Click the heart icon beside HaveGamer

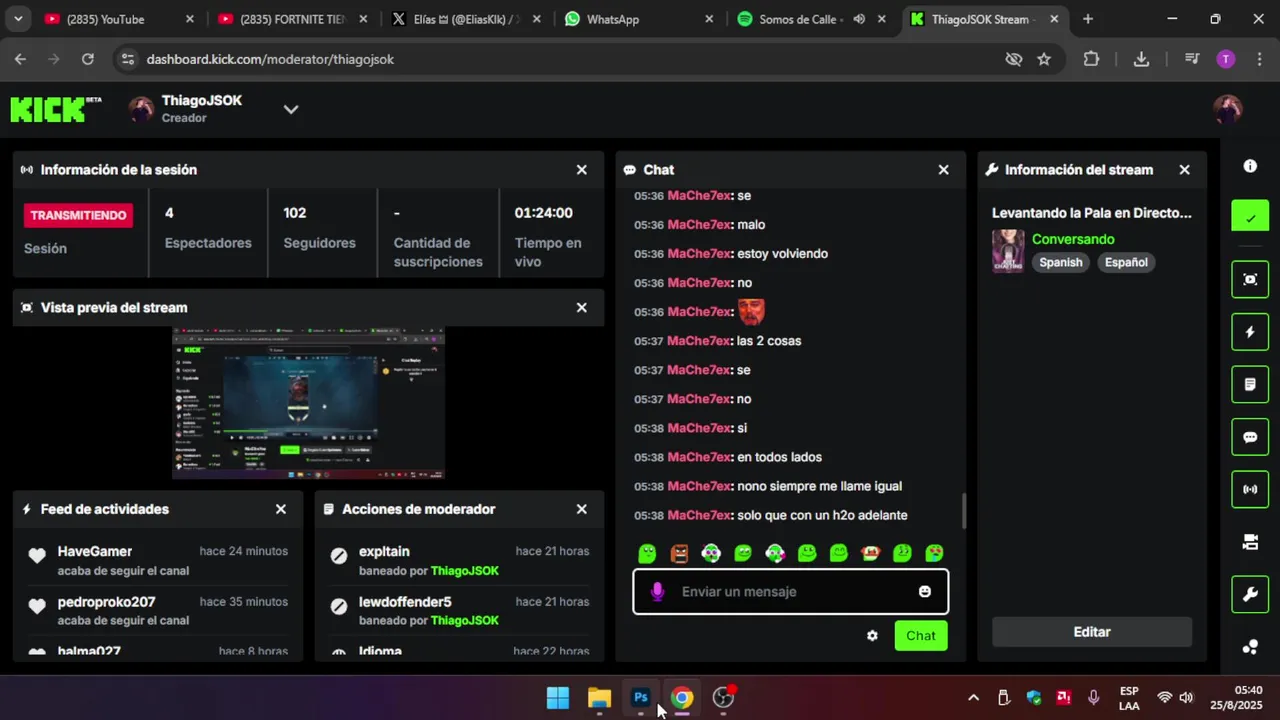pyautogui.click(x=37, y=556)
